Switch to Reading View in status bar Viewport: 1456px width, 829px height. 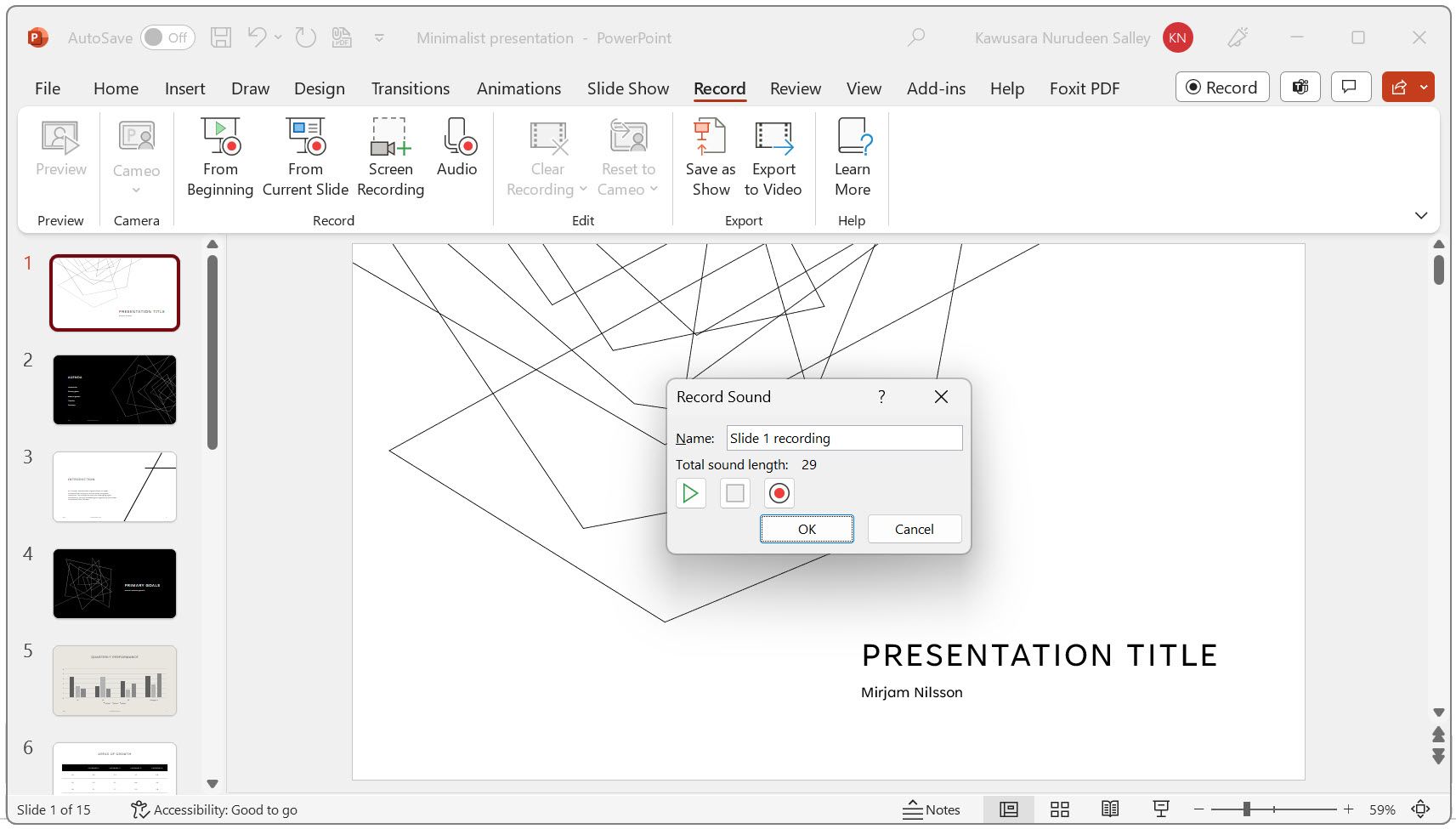coord(1110,809)
